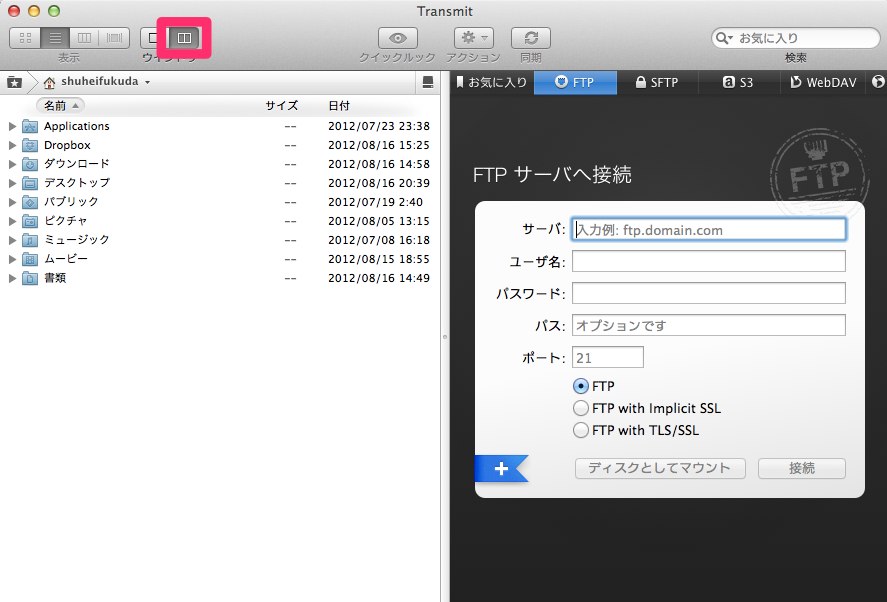887x602 pixels.
Task: Focus the サーバ input field
Action: pos(709,230)
